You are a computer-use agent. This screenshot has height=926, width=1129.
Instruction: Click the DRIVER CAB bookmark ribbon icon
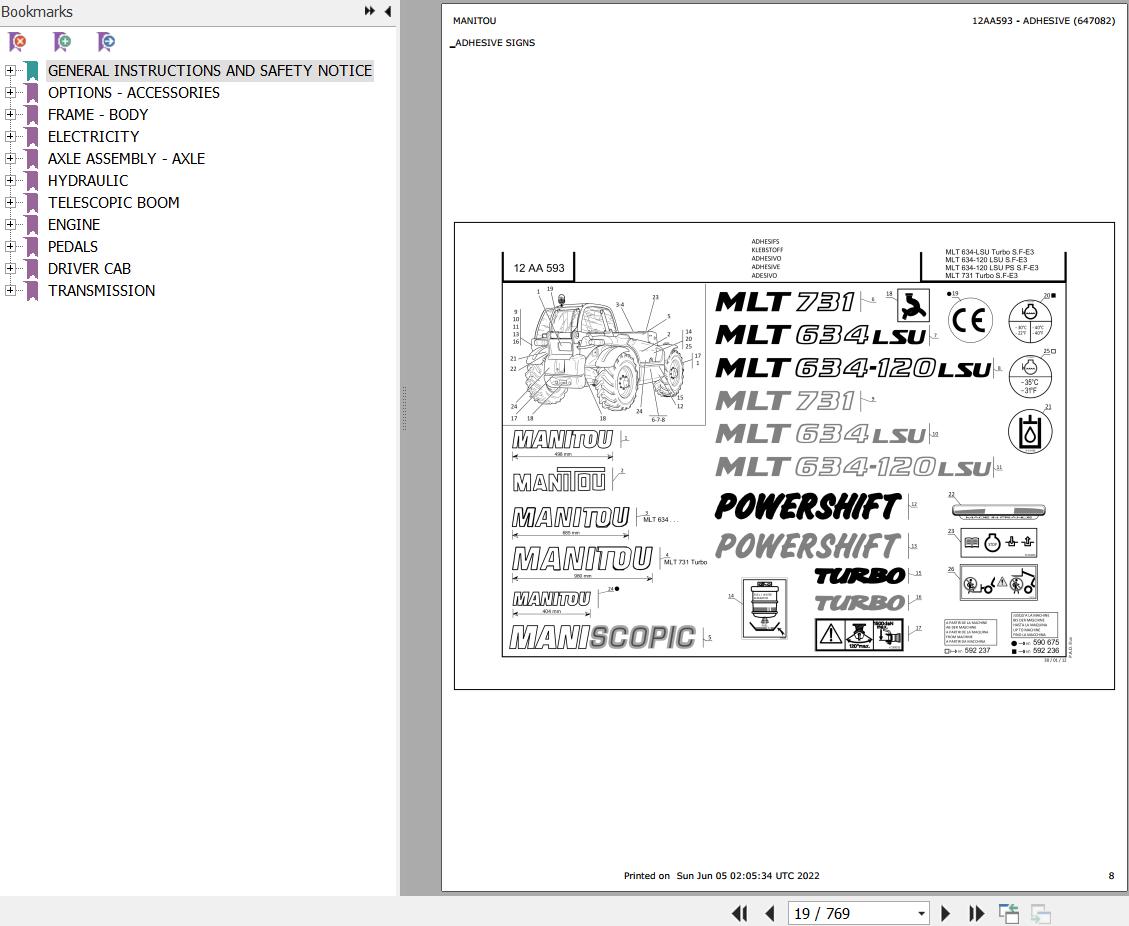pos(32,269)
